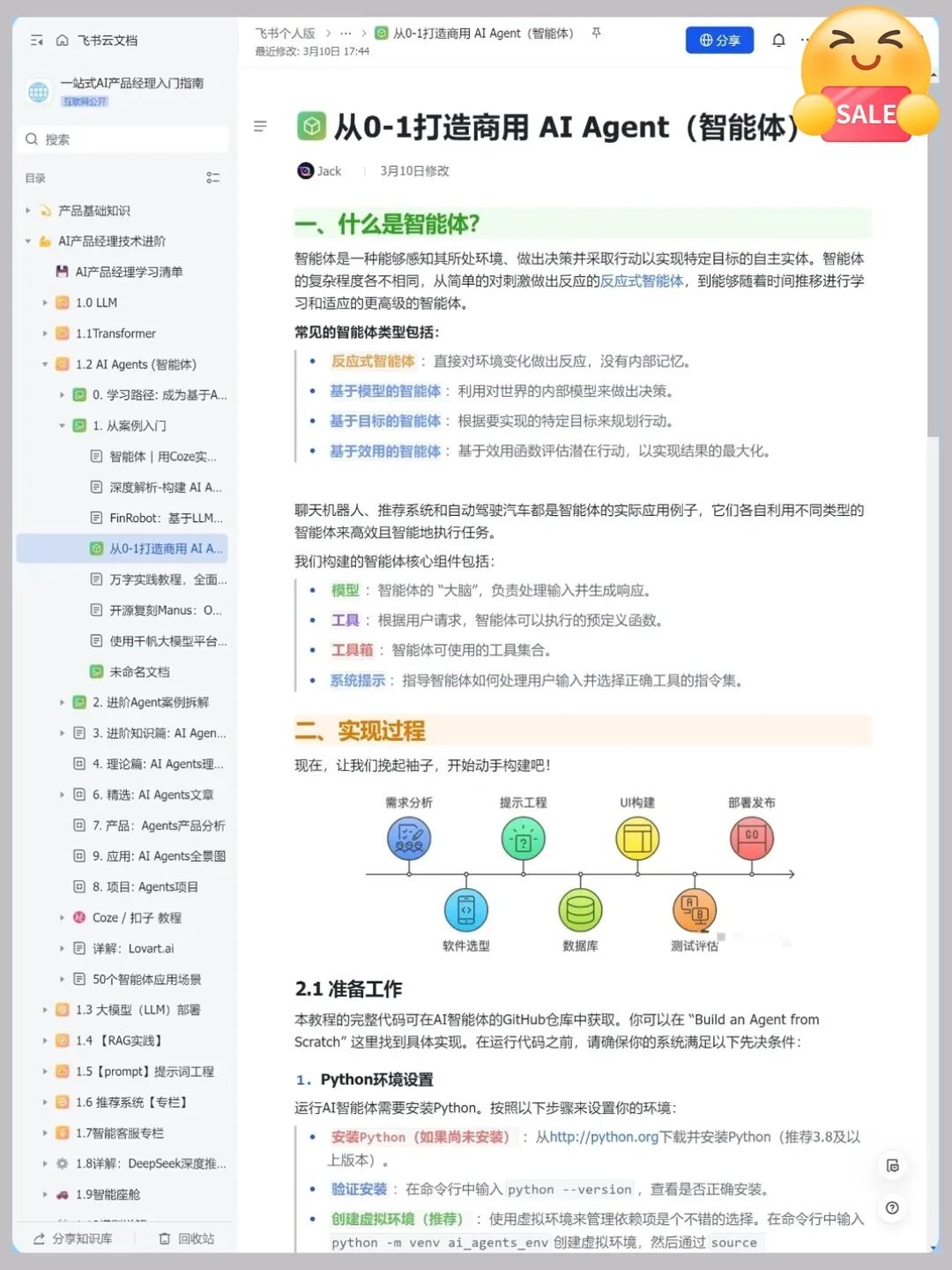Expand 1.6 推荐系统【专栏】 folder

pos(46,1102)
